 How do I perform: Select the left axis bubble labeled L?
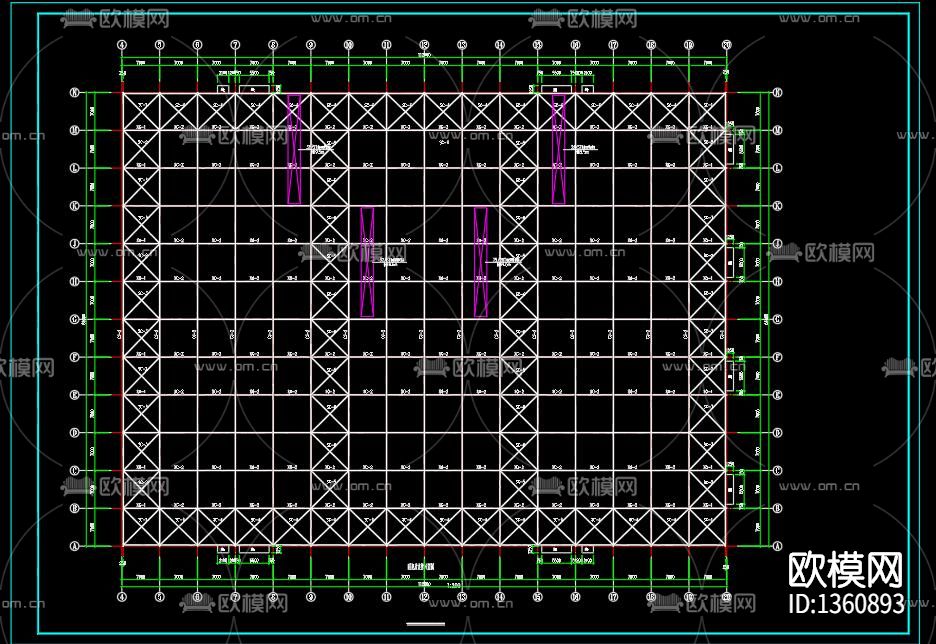coord(75,168)
